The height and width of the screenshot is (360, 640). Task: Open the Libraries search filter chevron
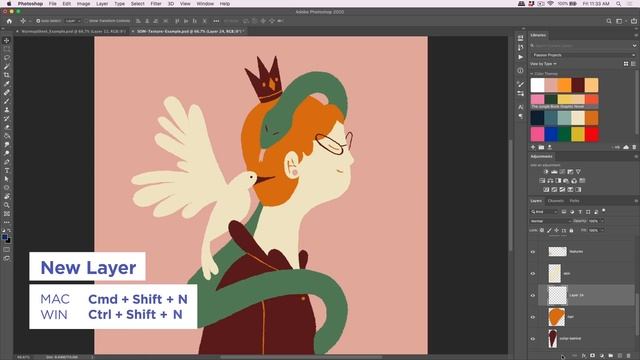pyautogui.click(x=634, y=46)
